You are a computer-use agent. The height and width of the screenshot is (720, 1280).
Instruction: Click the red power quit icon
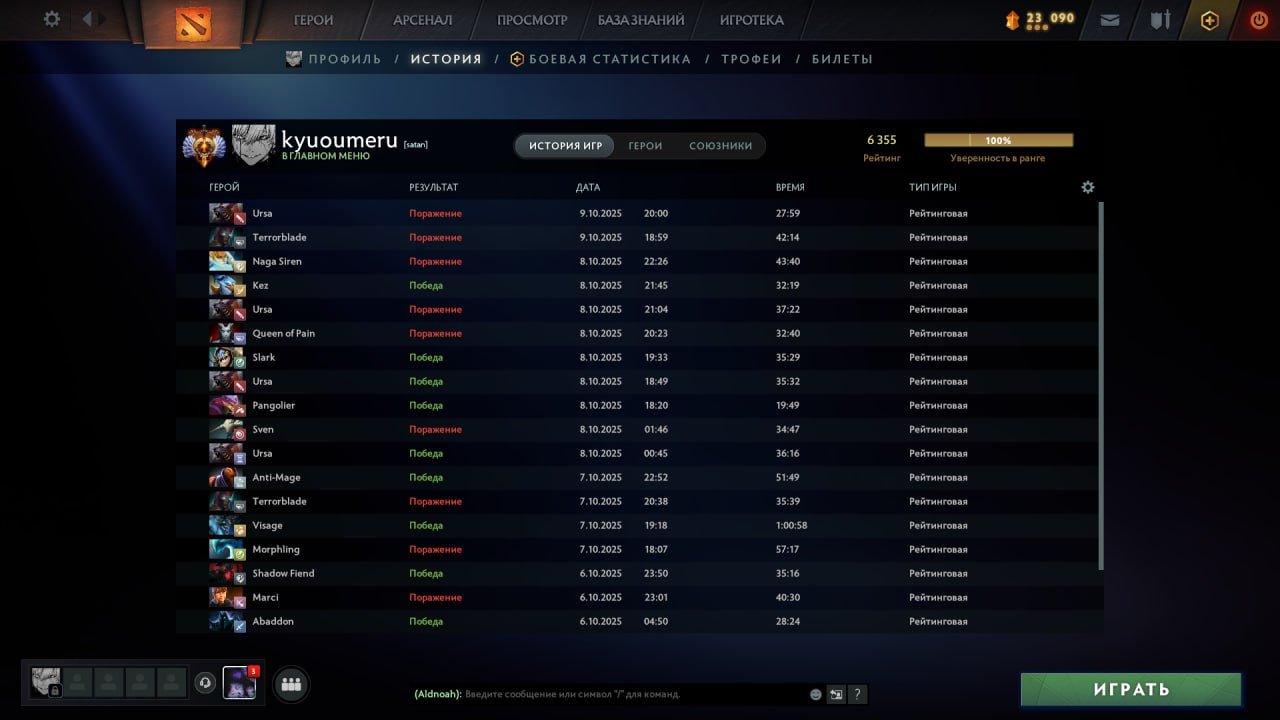point(1258,20)
